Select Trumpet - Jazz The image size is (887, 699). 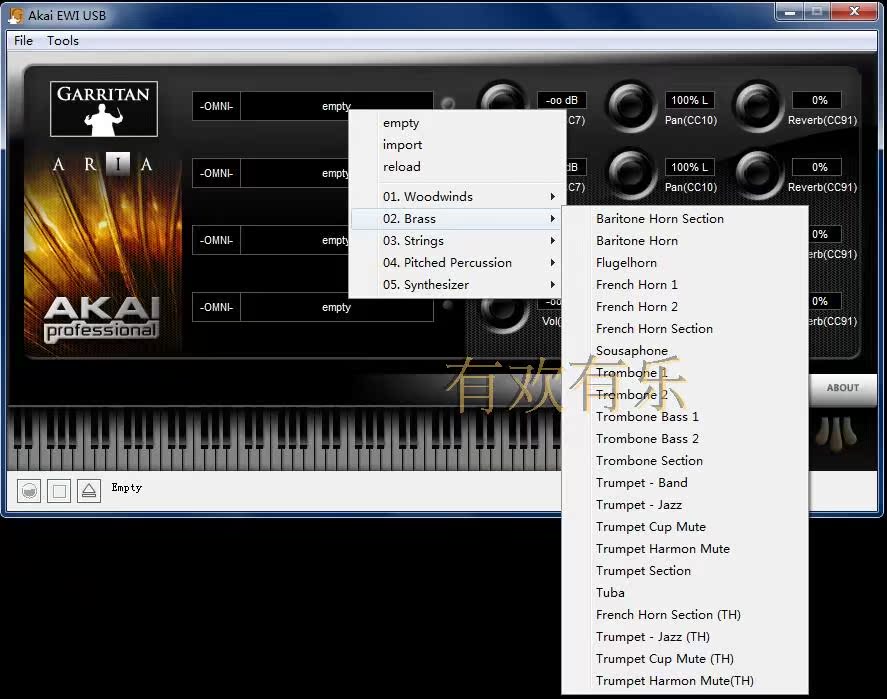(x=685, y=505)
